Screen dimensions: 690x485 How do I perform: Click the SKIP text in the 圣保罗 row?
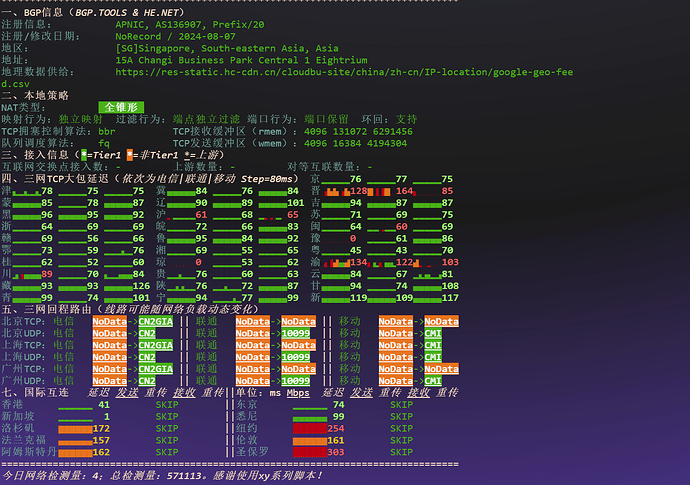click(401, 452)
